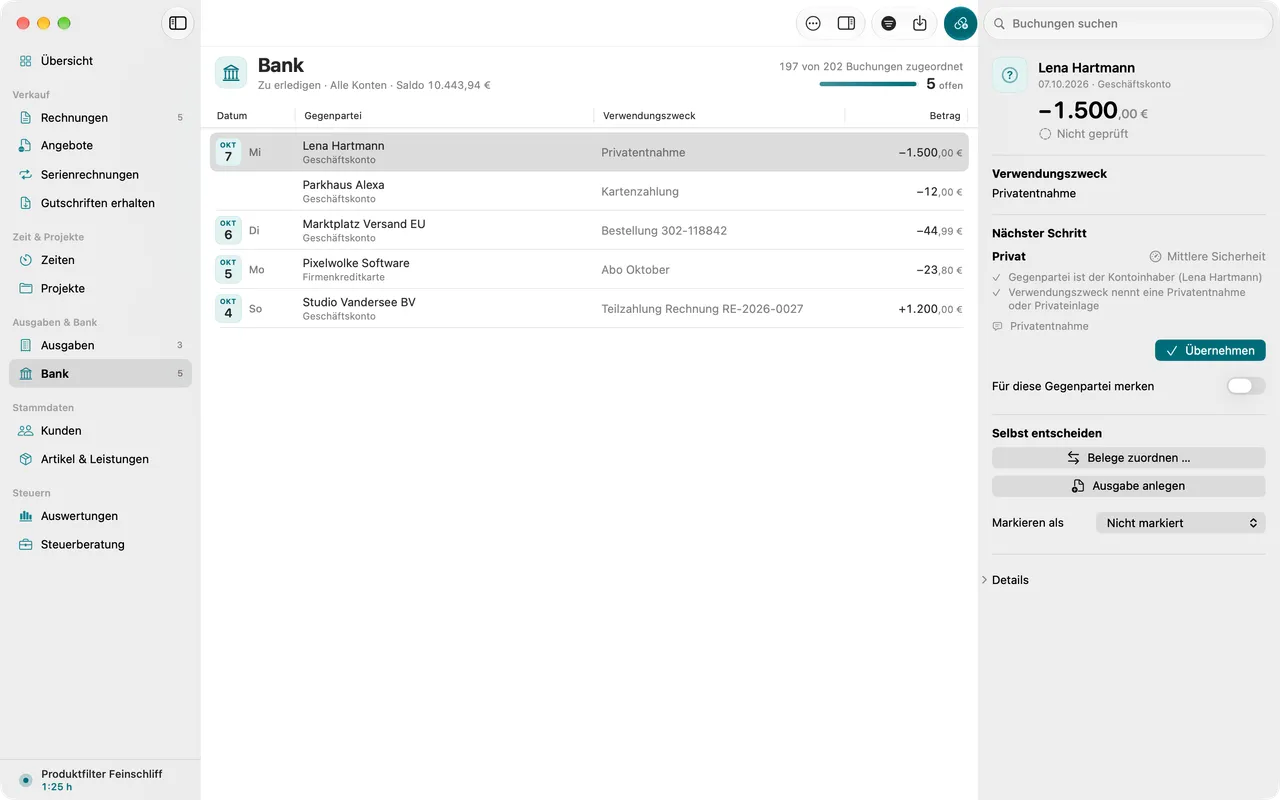Click the 'Produktfilter Feinschliff' timer label

pyautogui.click(x=102, y=774)
